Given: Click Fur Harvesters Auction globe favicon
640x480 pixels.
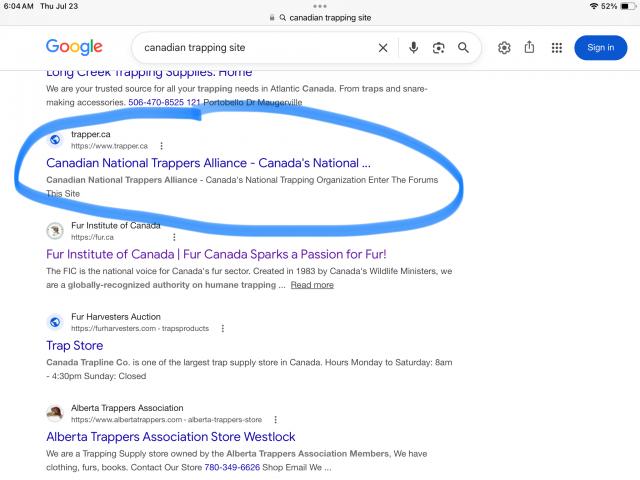Looking at the screenshot, I should (x=55, y=322).
